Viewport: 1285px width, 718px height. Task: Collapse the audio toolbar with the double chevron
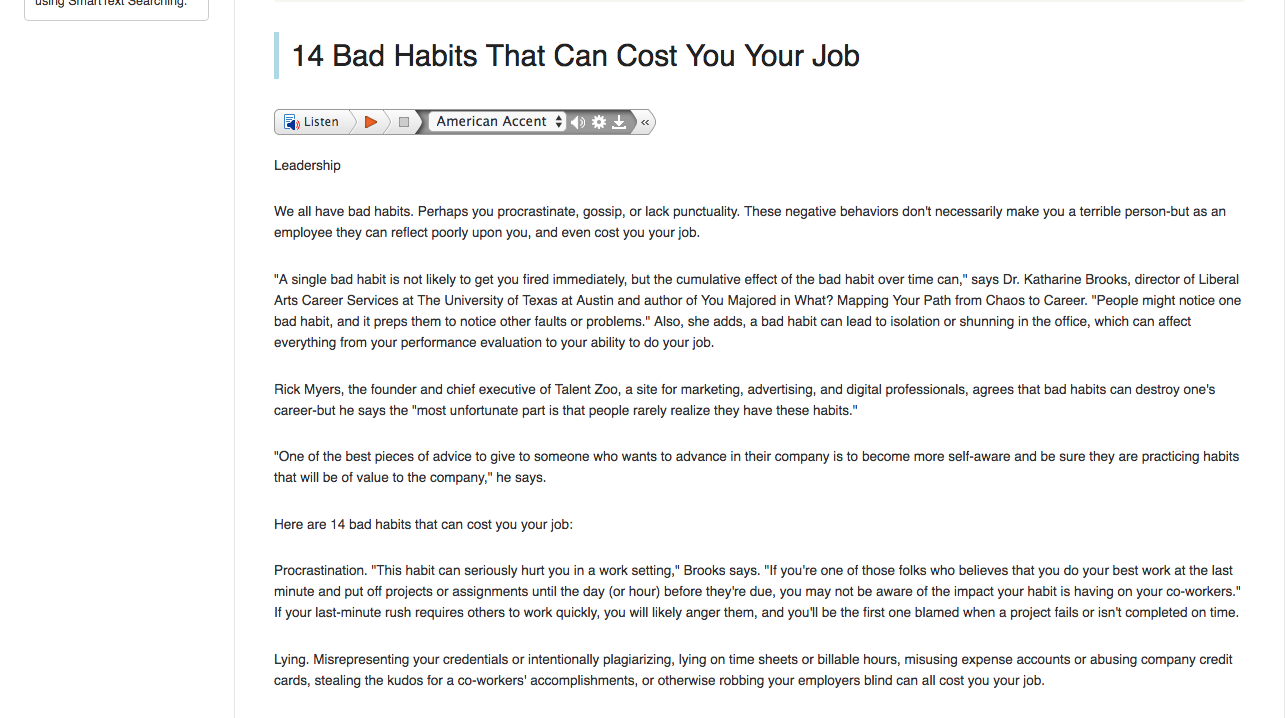pos(645,122)
